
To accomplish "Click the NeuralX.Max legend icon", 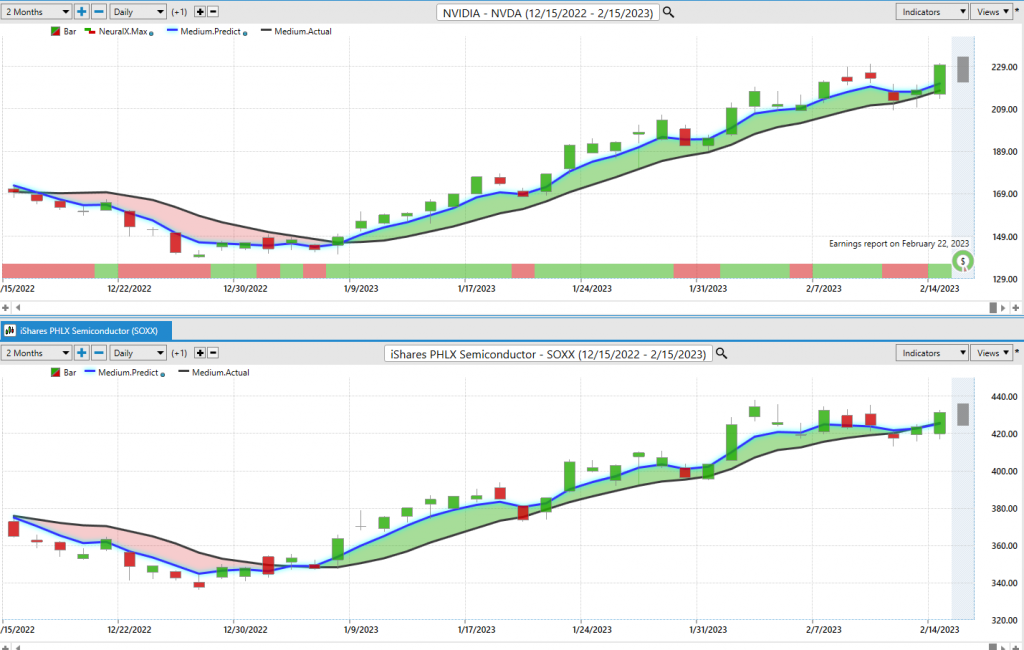I will pyautogui.click(x=89, y=31).
